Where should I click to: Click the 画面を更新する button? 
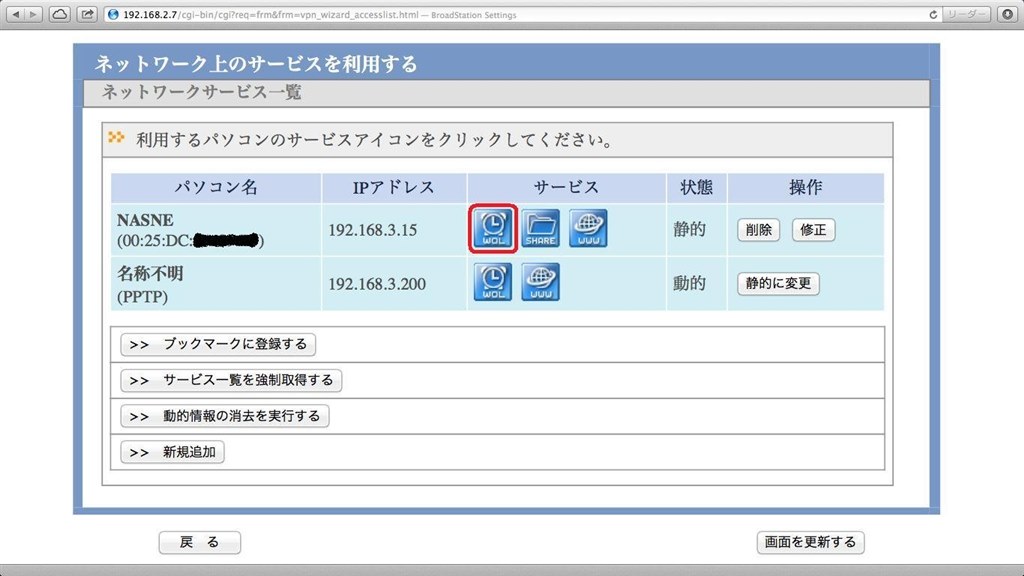click(x=810, y=542)
